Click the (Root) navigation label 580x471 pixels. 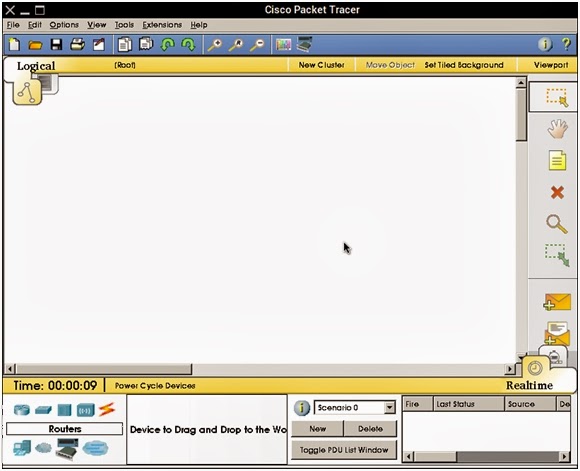[125, 65]
